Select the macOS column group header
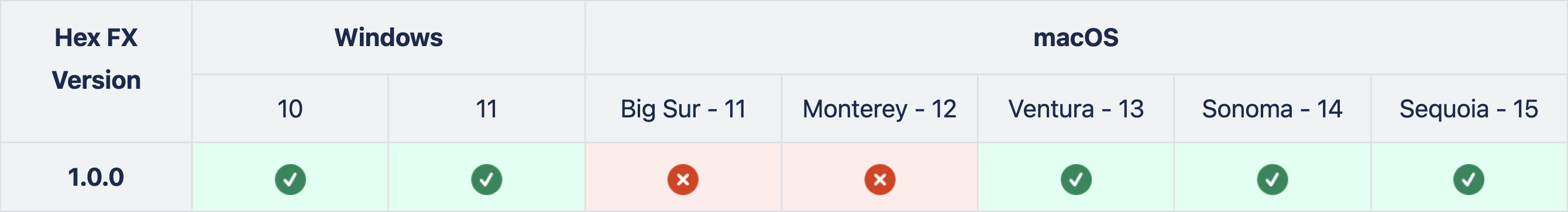This screenshot has height=212, width=1568. coord(1075,37)
